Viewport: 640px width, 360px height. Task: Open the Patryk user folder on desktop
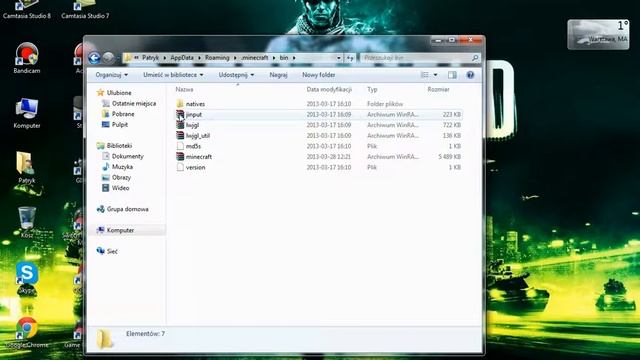pyautogui.click(x=27, y=167)
